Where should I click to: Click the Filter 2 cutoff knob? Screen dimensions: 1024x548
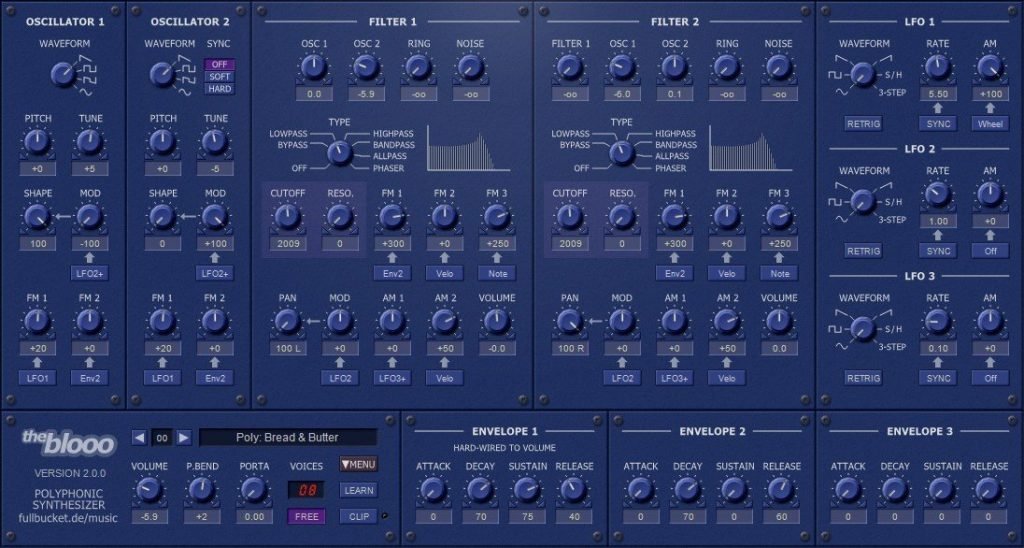click(569, 216)
